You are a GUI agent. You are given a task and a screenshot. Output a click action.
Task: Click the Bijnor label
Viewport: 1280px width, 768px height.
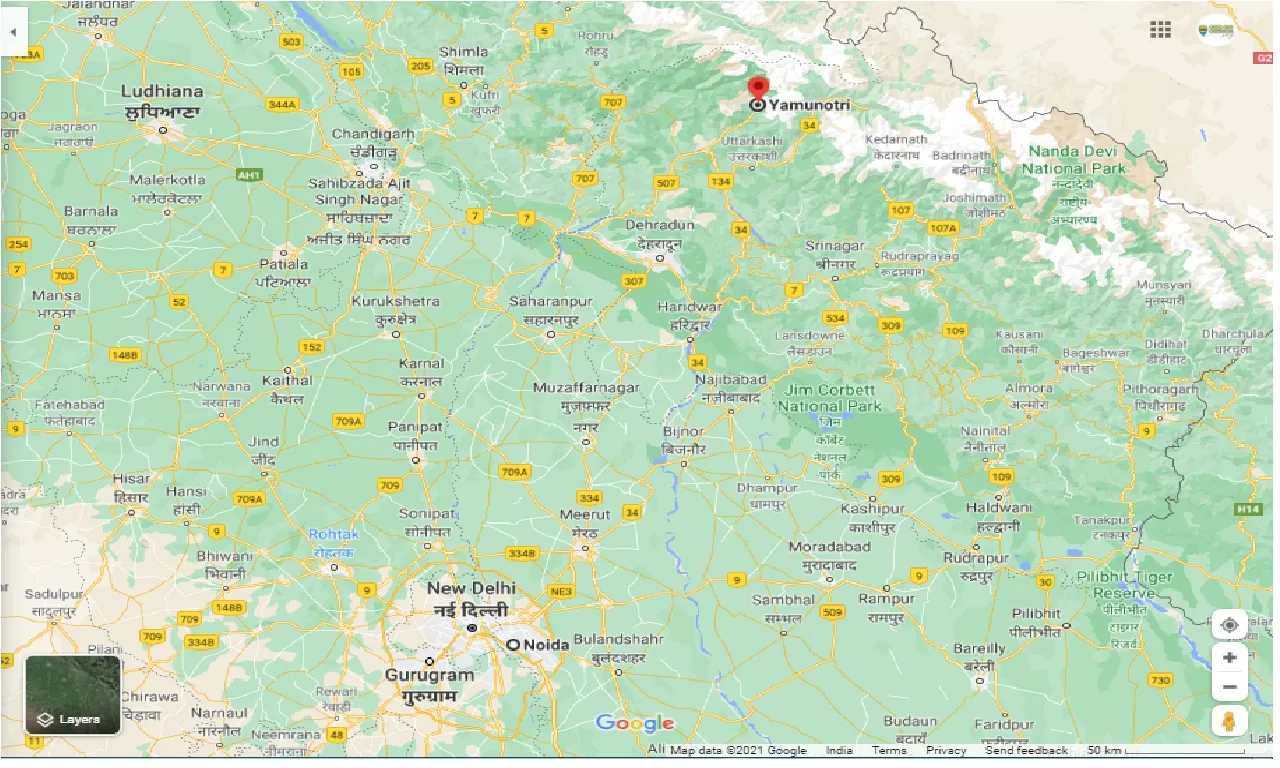coord(684,440)
